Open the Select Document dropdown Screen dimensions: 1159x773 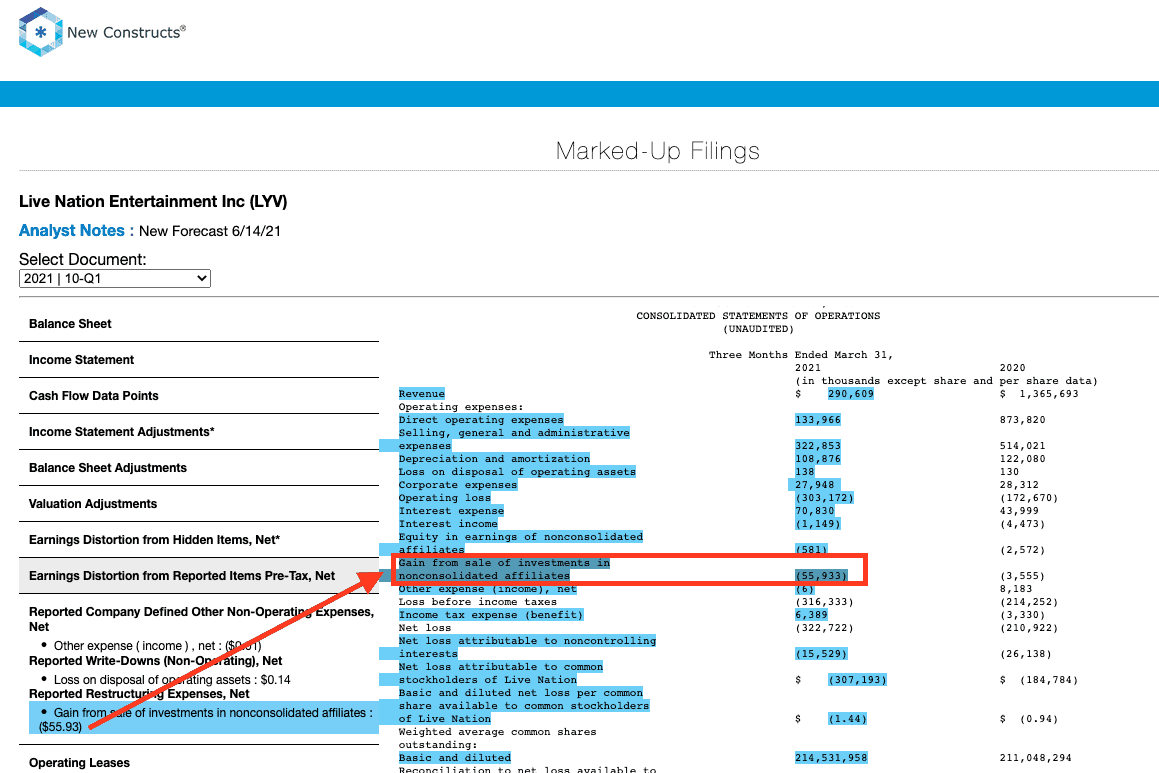tap(115, 279)
